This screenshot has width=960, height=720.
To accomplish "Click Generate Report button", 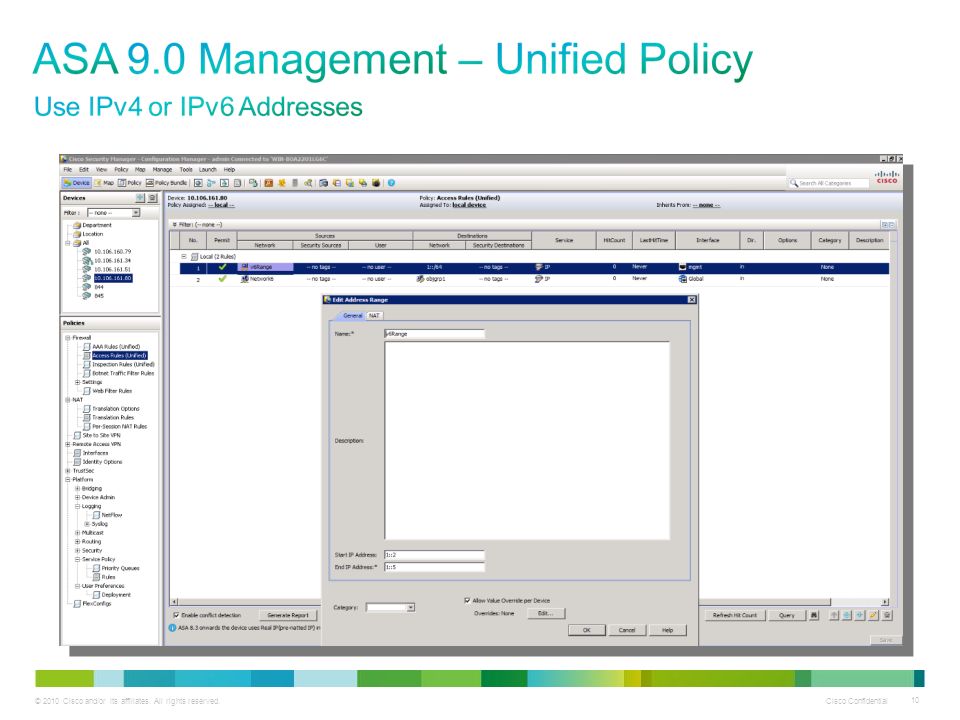I will (x=288, y=615).
